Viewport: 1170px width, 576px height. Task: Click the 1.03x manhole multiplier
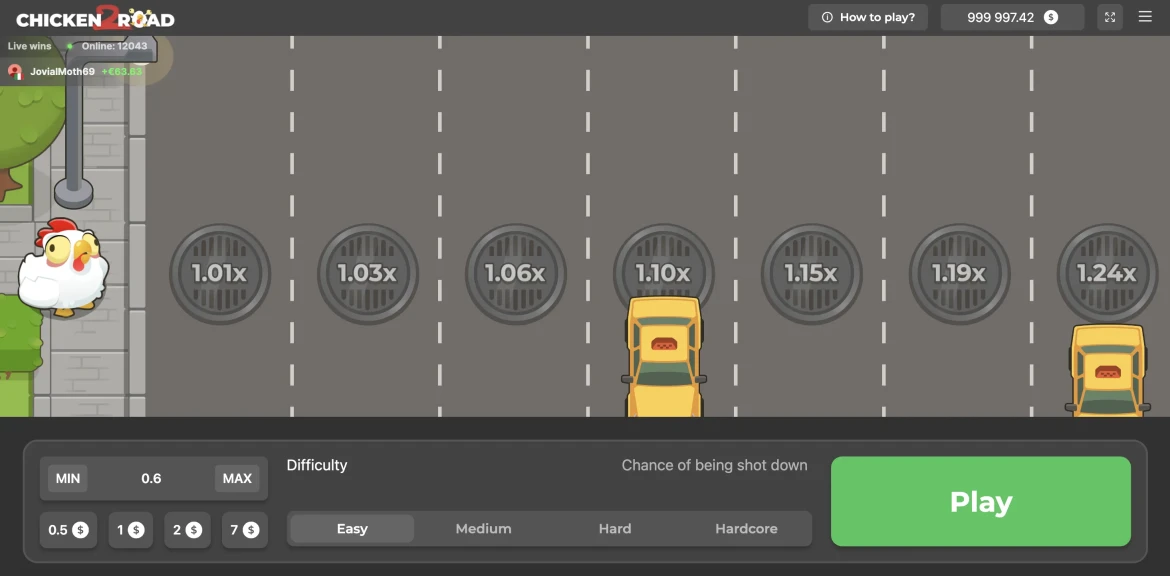point(367,274)
